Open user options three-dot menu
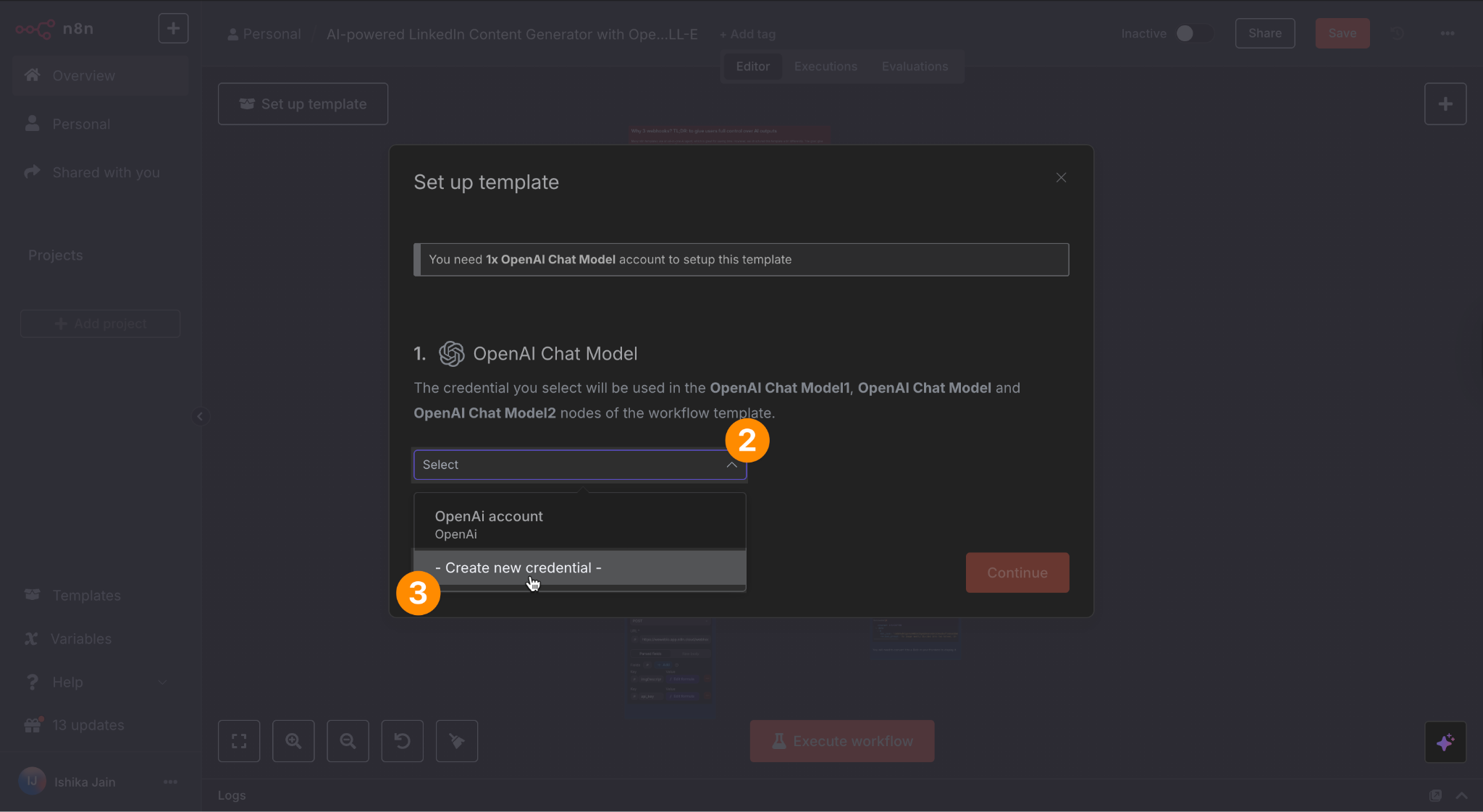Screen dimensions: 1483x812 (171, 782)
